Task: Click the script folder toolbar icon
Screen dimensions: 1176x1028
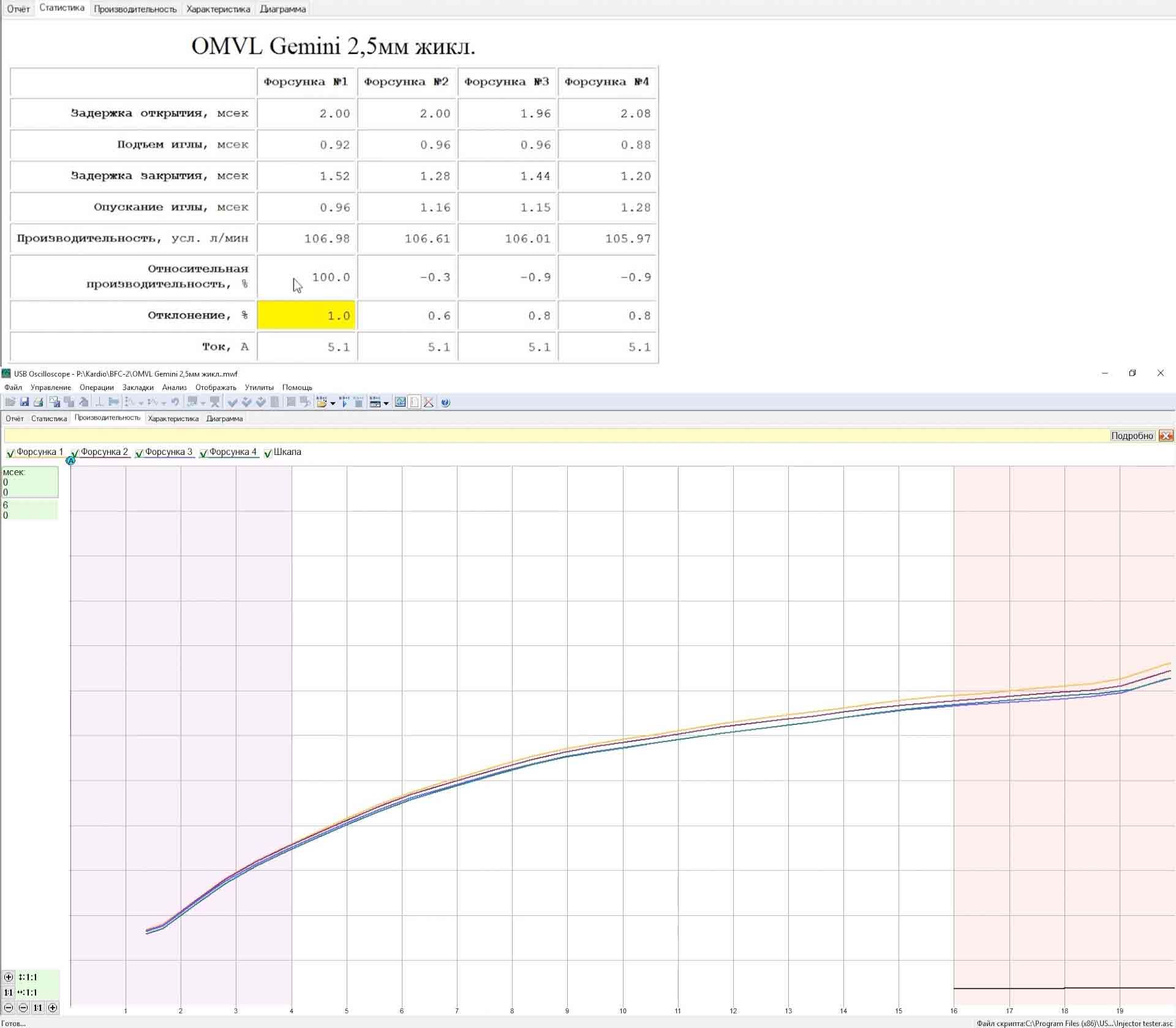Action: point(322,402)
